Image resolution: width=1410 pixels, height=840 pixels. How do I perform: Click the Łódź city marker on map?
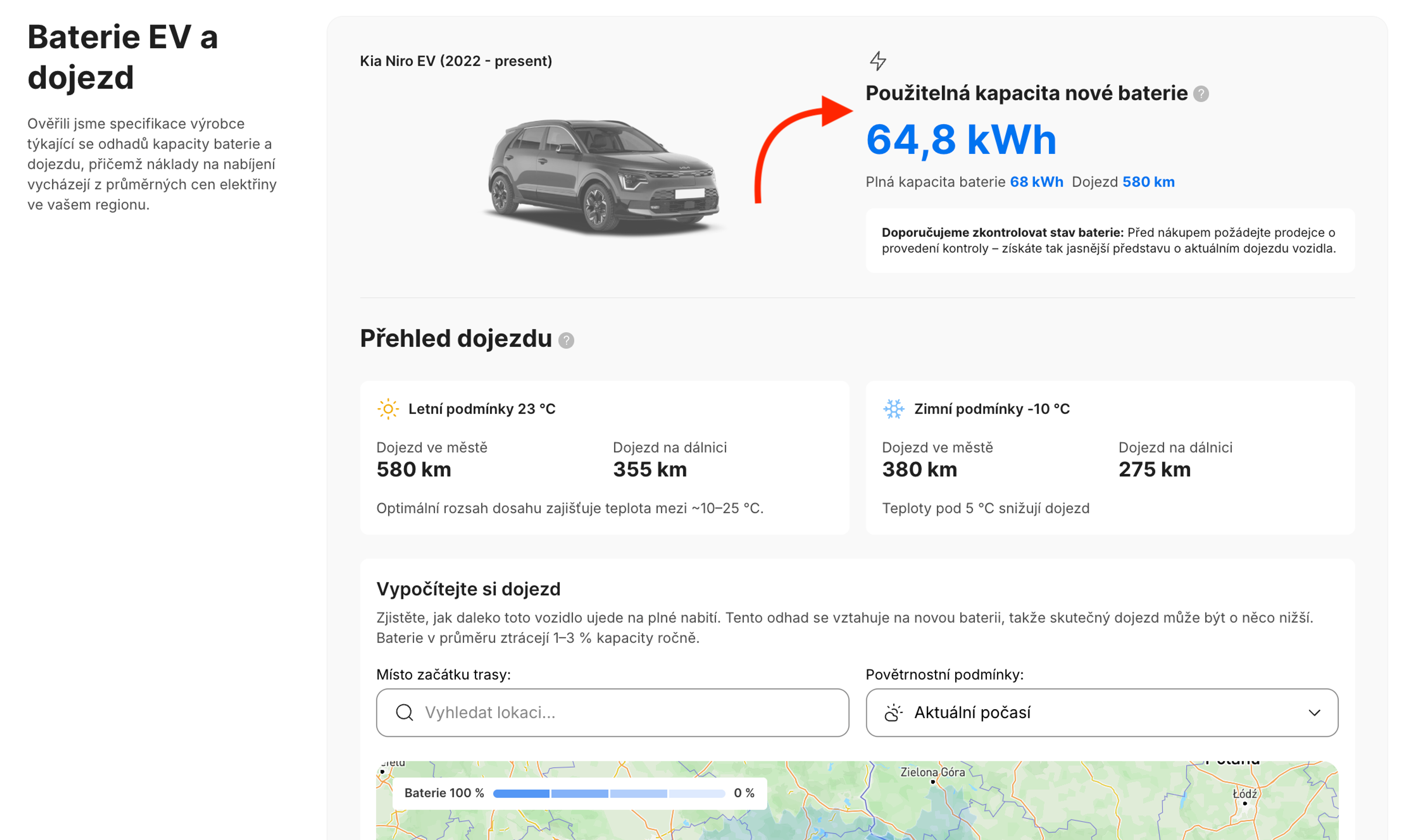point(1245,803)
